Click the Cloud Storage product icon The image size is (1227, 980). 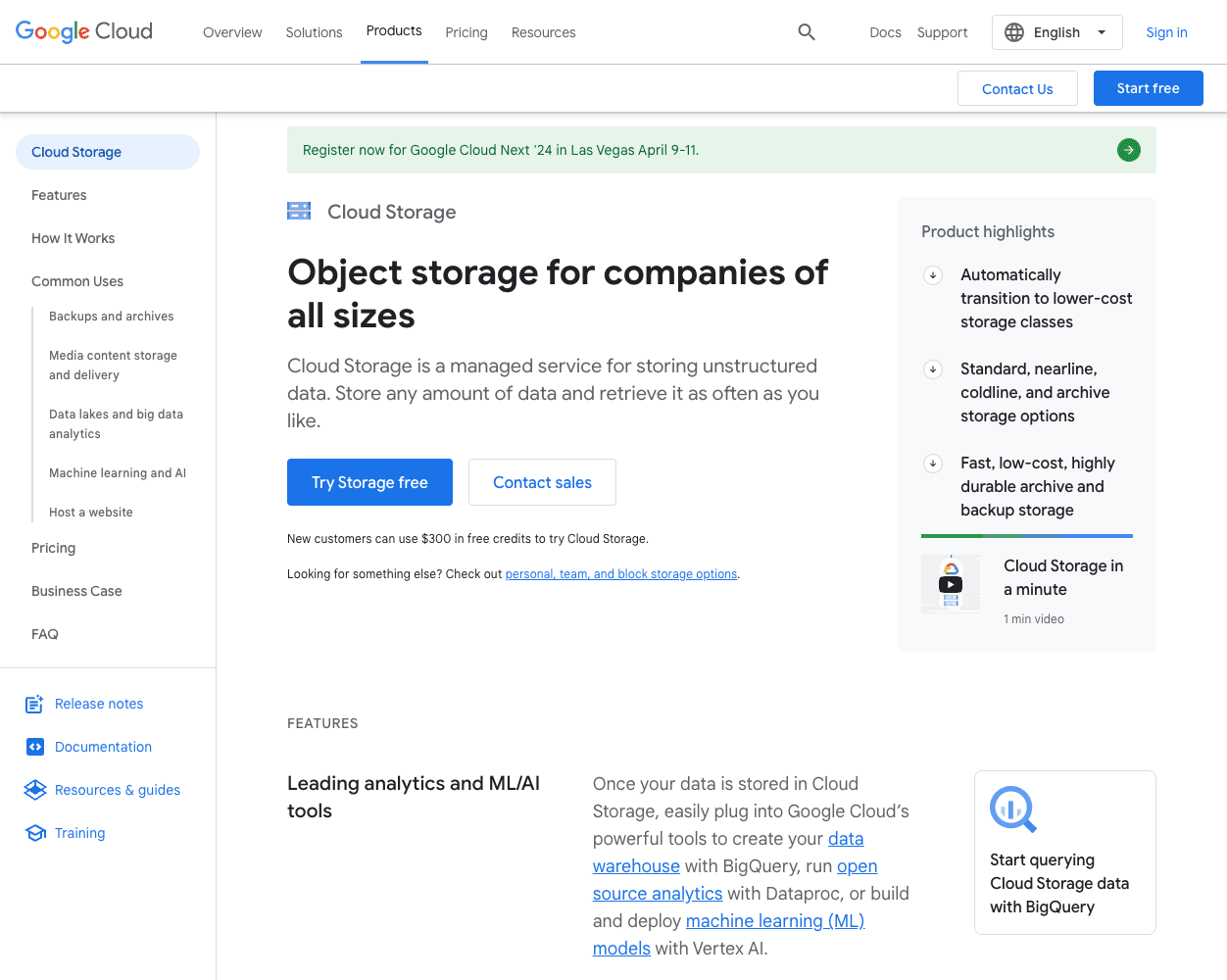pyautogui.click(x=299, y=211)
